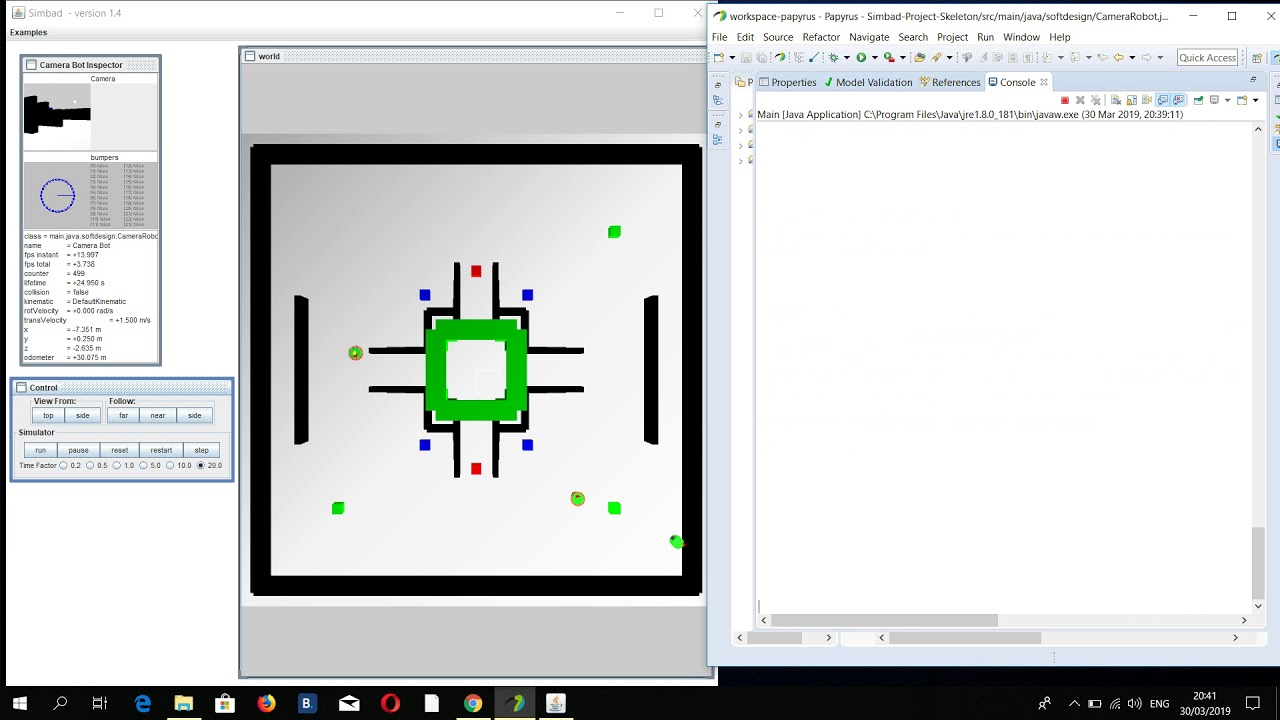1280x720 pixels.
Task: Set Time Factor to 0.2
Action: click(64, 466)
